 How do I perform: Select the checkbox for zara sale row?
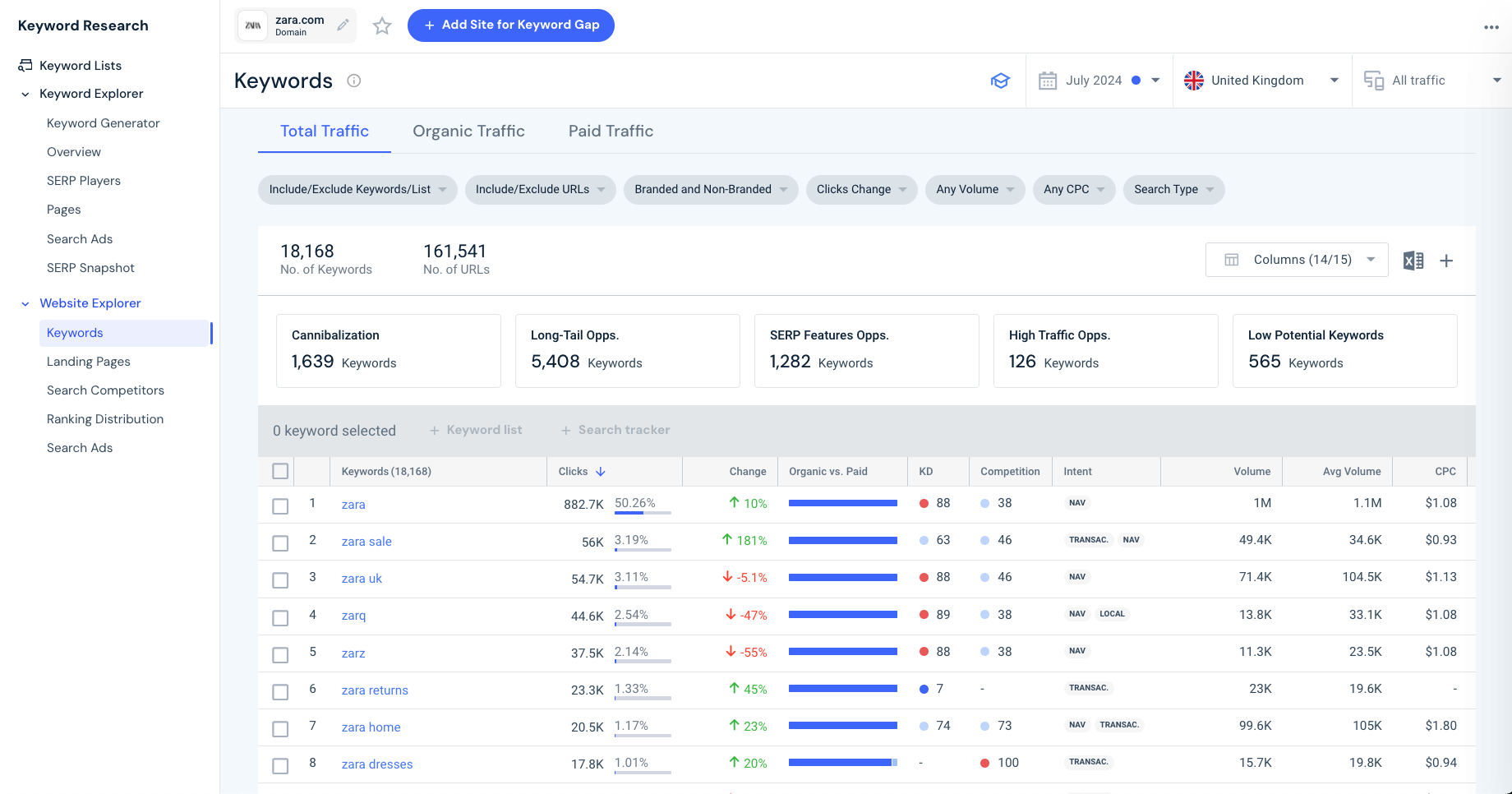280,543
